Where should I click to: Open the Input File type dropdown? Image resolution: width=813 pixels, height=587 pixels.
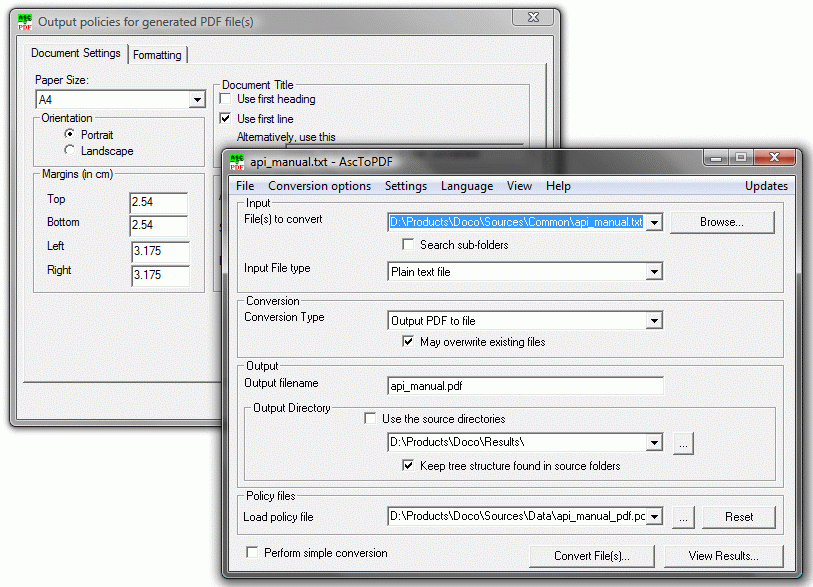click(654, 271)
